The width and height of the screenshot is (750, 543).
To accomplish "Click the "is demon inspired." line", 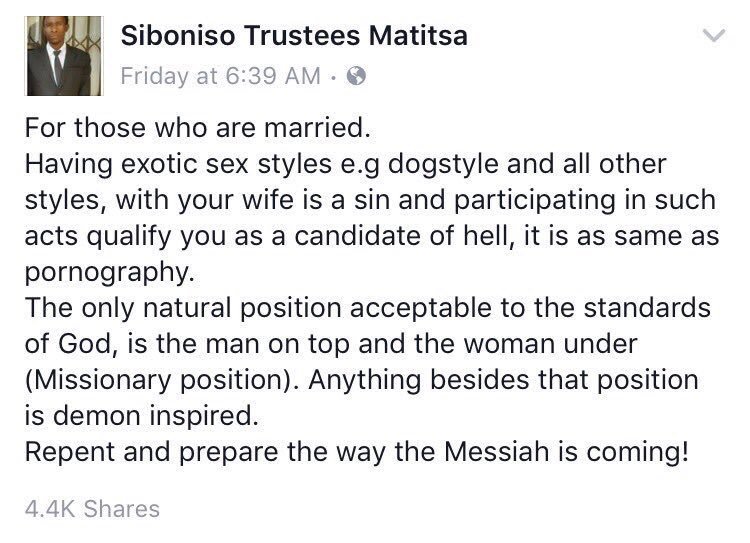I will [142, 416].
